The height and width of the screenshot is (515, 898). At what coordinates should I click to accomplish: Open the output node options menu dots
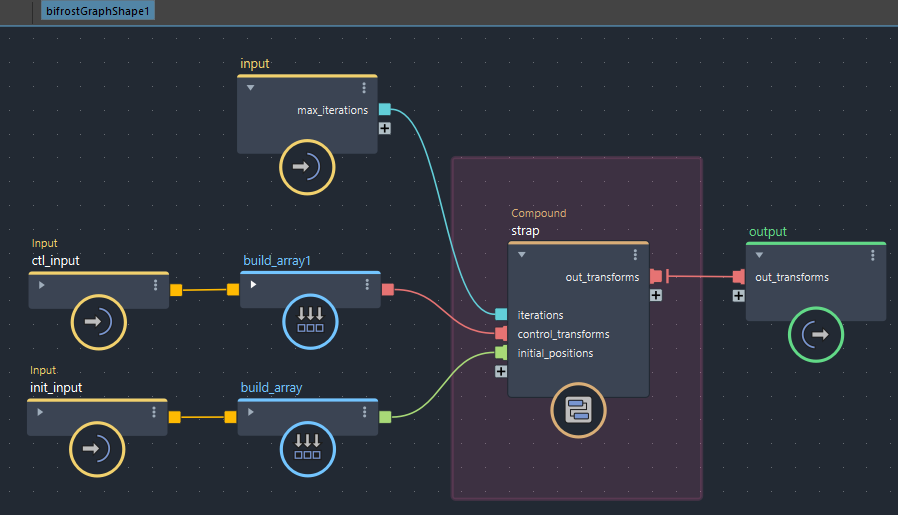pos(872,255)
